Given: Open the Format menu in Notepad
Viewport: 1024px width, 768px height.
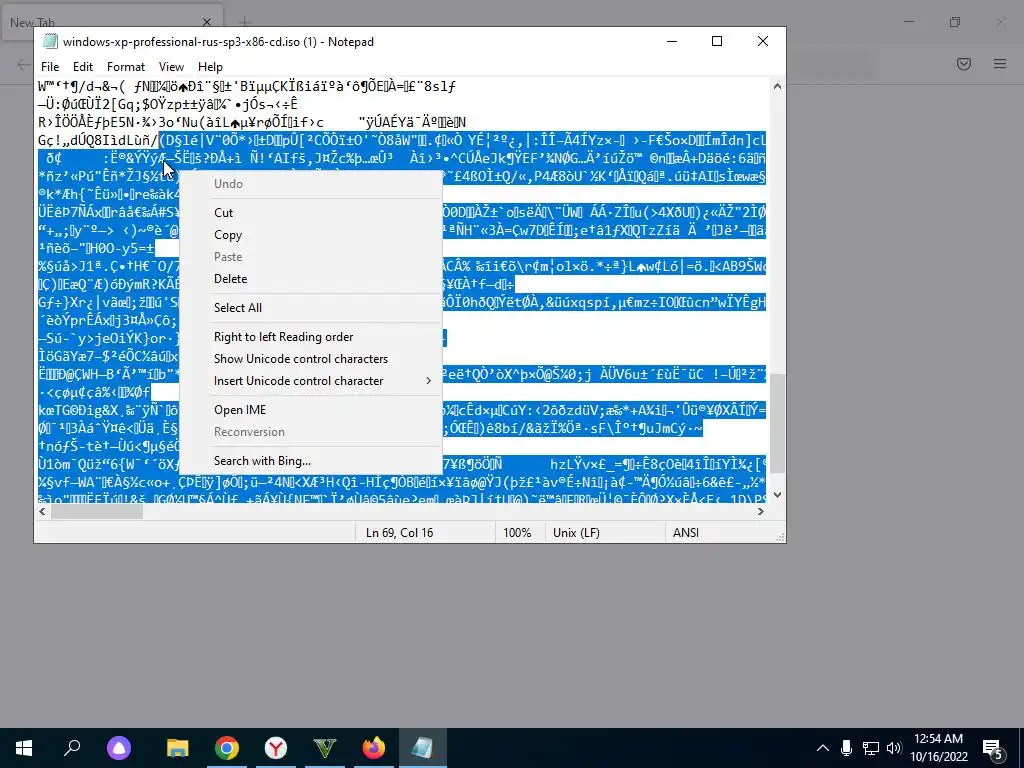Looking at the screenshot, I should tap(125, 67).
